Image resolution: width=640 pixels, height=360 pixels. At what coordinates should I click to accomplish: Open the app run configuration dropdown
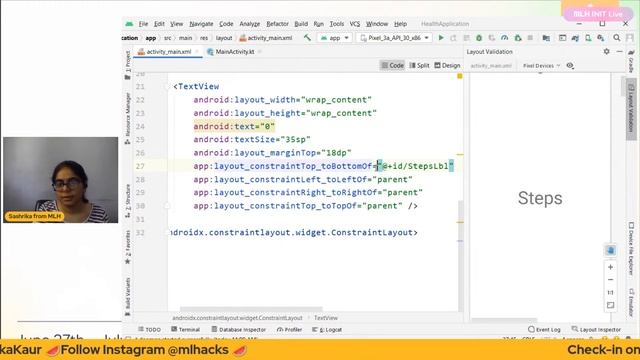tap(335, 38)
